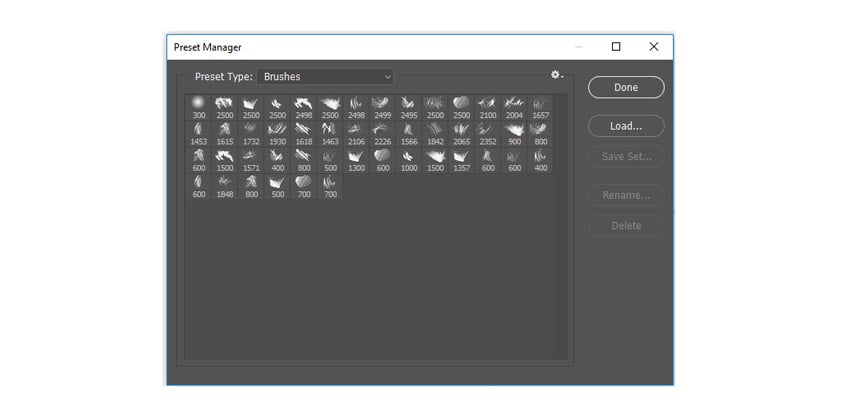Choose the brush preset labeled 1571
The image size is (850, 409).
pyautogui.click(x=252, y=160)
